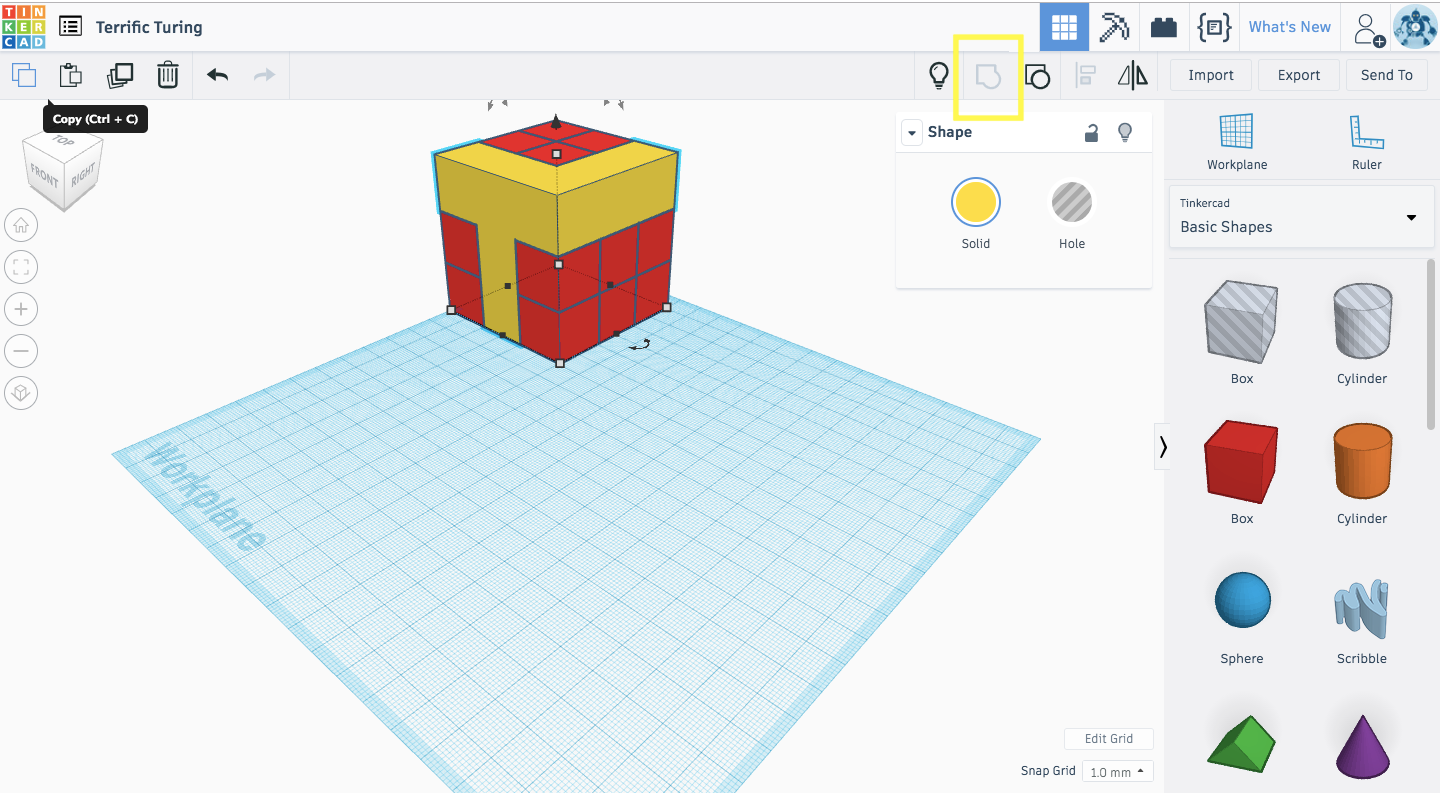Open the Align tool

[1085, 75]
